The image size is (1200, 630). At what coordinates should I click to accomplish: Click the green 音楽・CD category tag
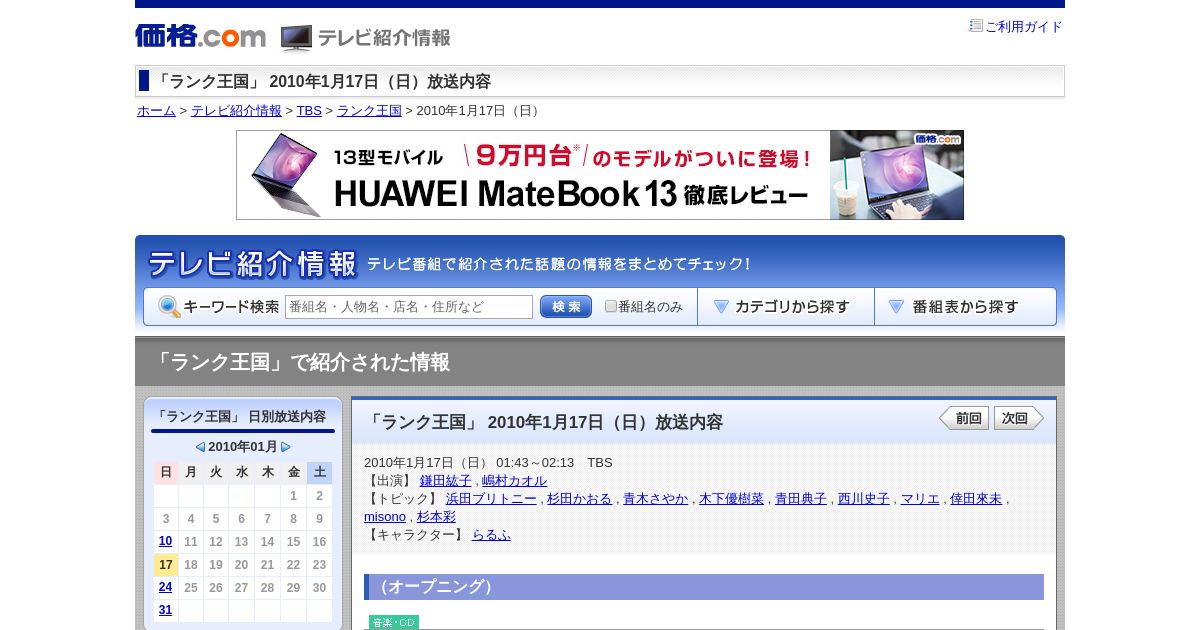394,622
